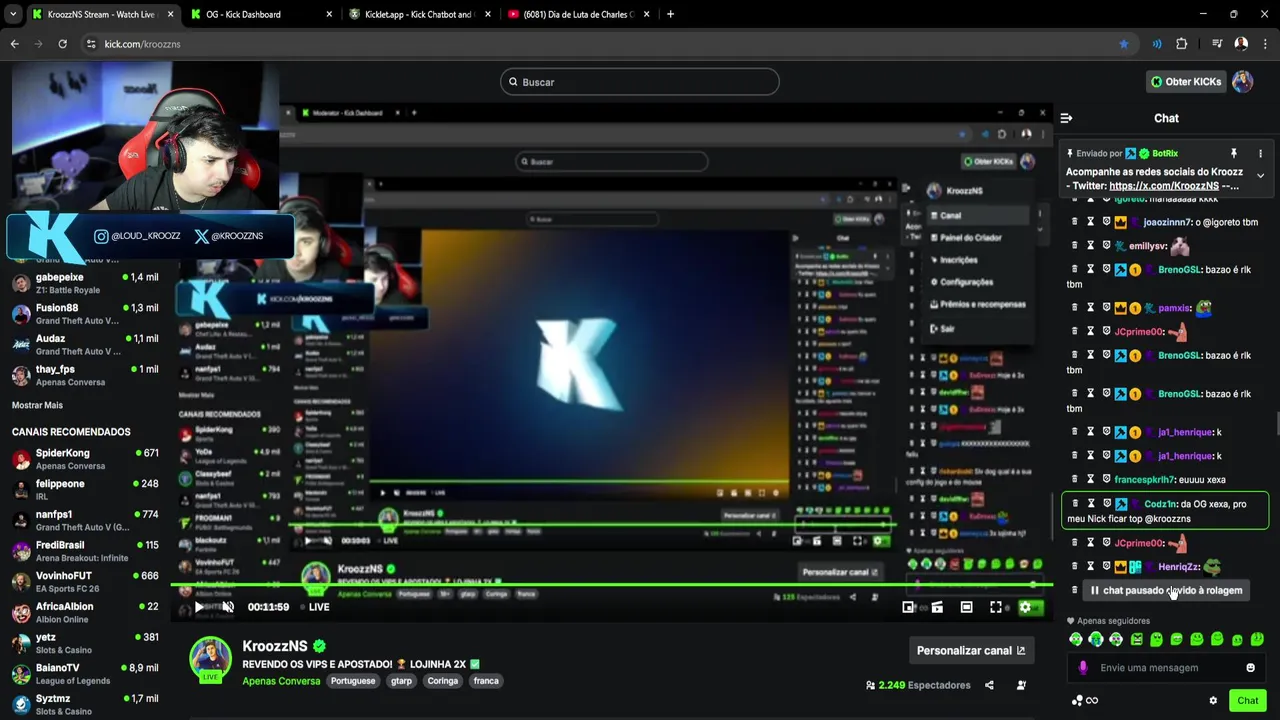Viewport: 1280px width, 720px height.
Task: Select the Coringa tag
Action: coord(442,681)
